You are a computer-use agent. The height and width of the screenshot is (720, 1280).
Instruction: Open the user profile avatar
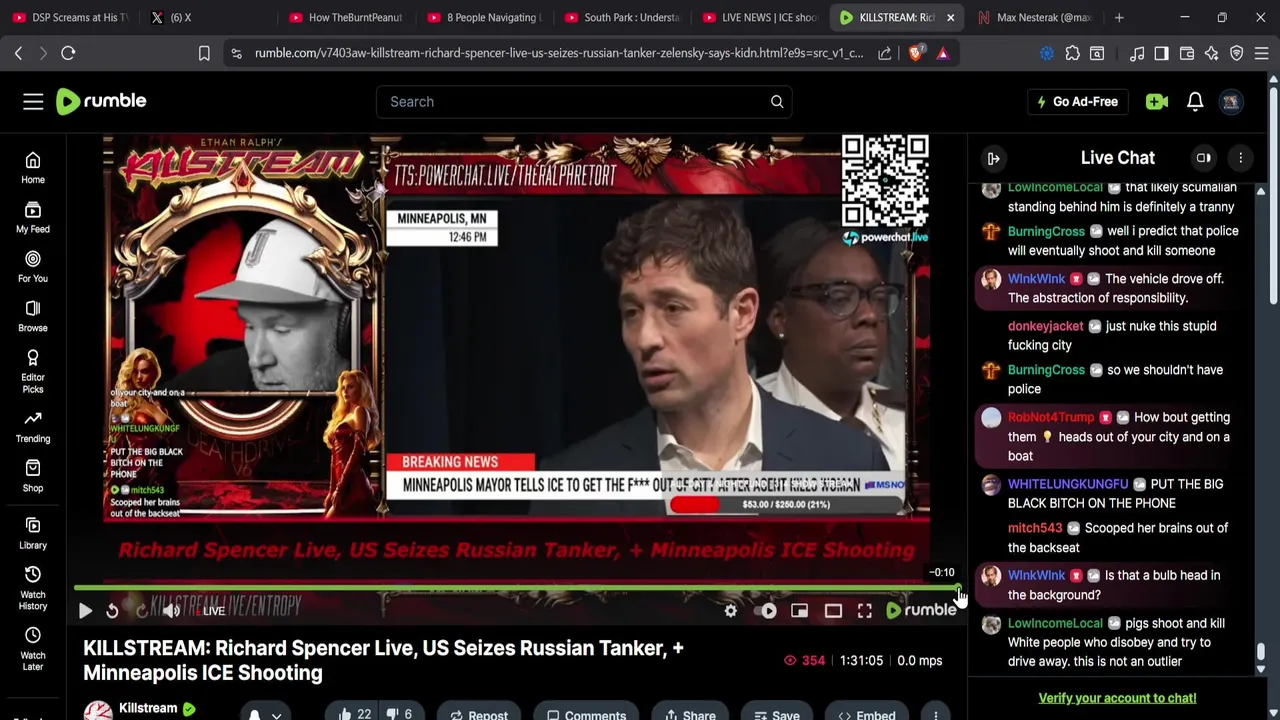tap(1231, 101)
